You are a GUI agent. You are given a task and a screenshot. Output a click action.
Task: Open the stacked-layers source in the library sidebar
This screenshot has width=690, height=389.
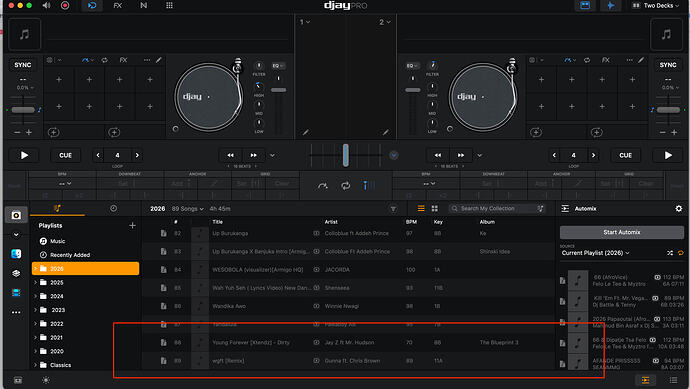[16, 273]
